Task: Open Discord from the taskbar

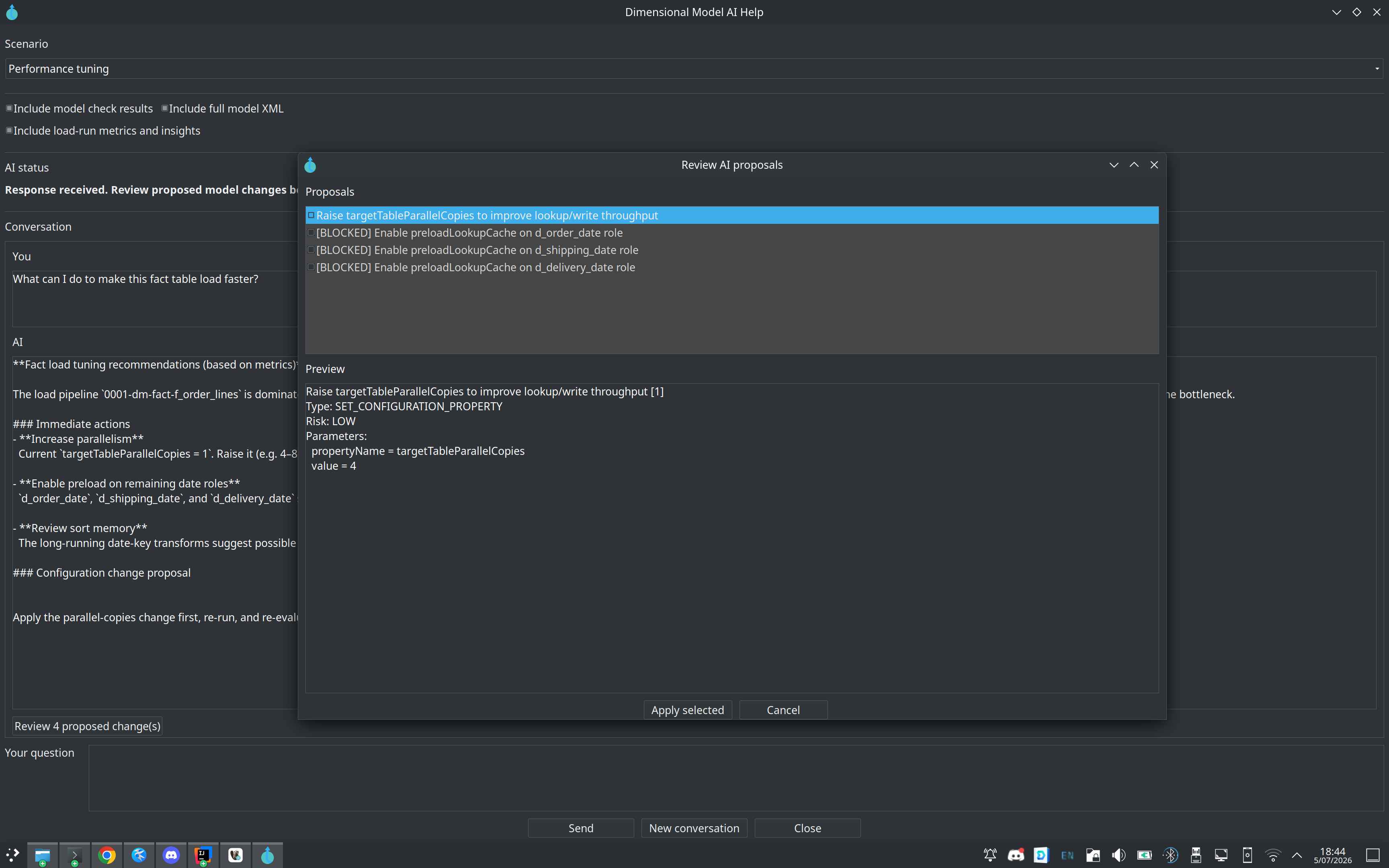Action: tap(171, 856)
